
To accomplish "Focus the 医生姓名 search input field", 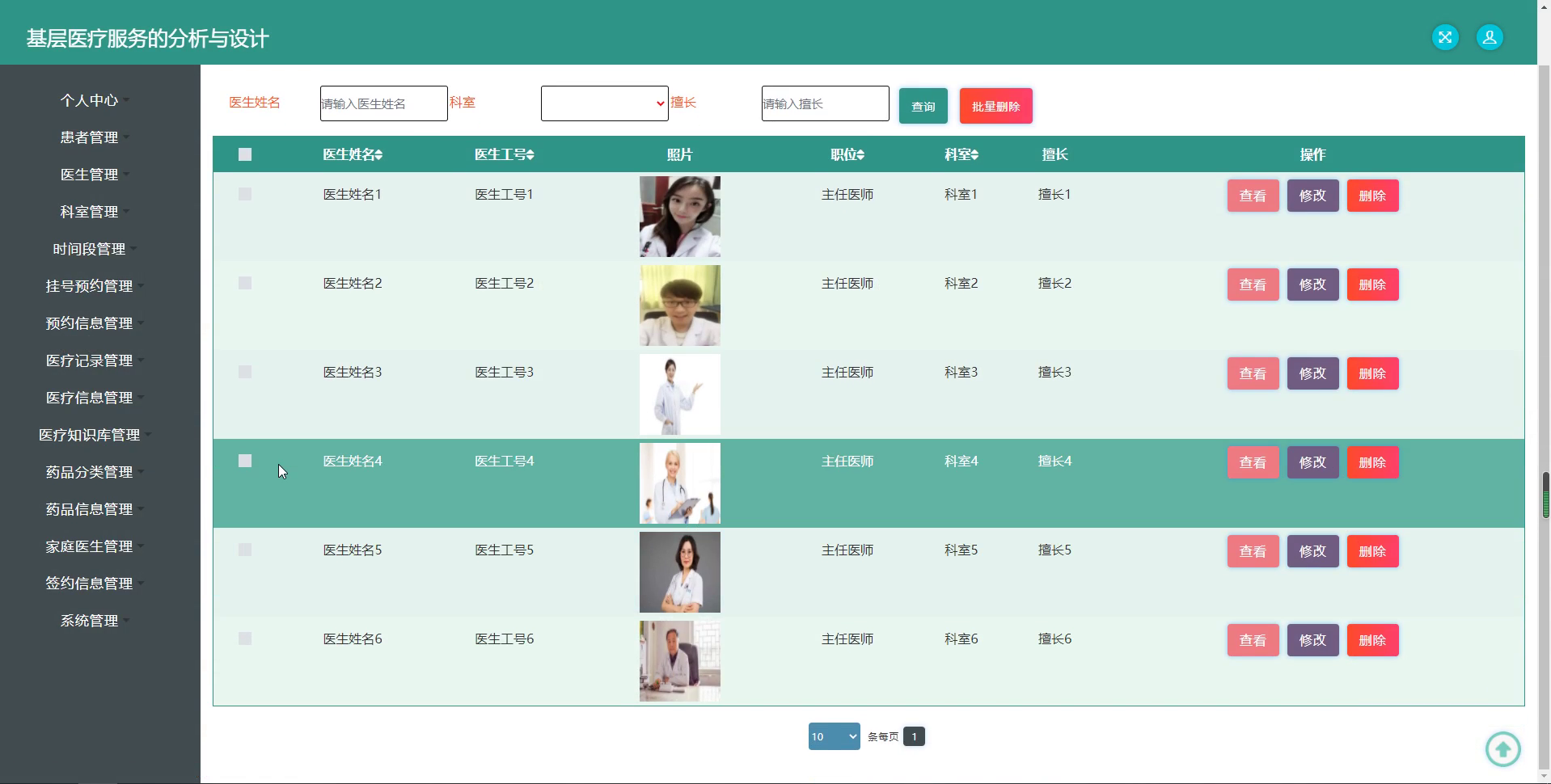I will click(384, 103).
